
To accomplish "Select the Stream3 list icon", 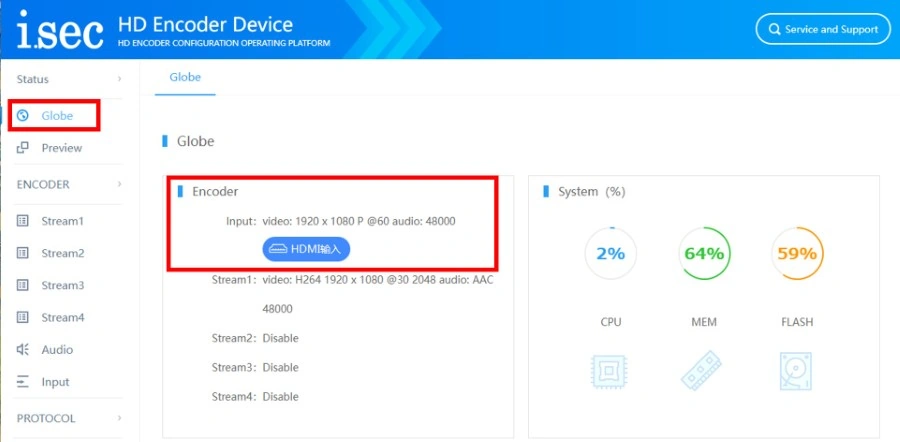I will (x=23, y=285).
